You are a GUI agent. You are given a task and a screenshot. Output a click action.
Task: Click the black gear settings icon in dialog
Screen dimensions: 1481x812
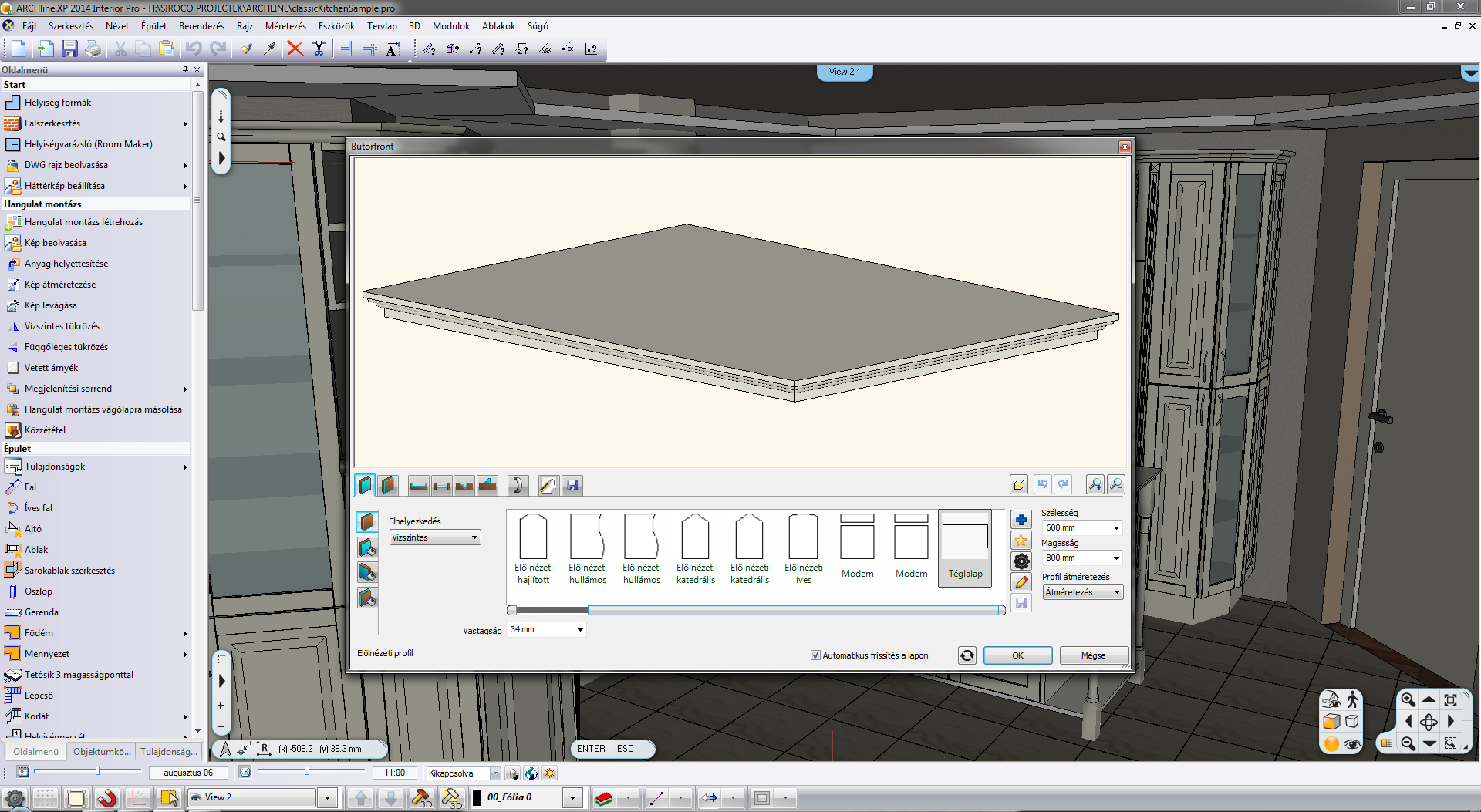(1021, 561)
